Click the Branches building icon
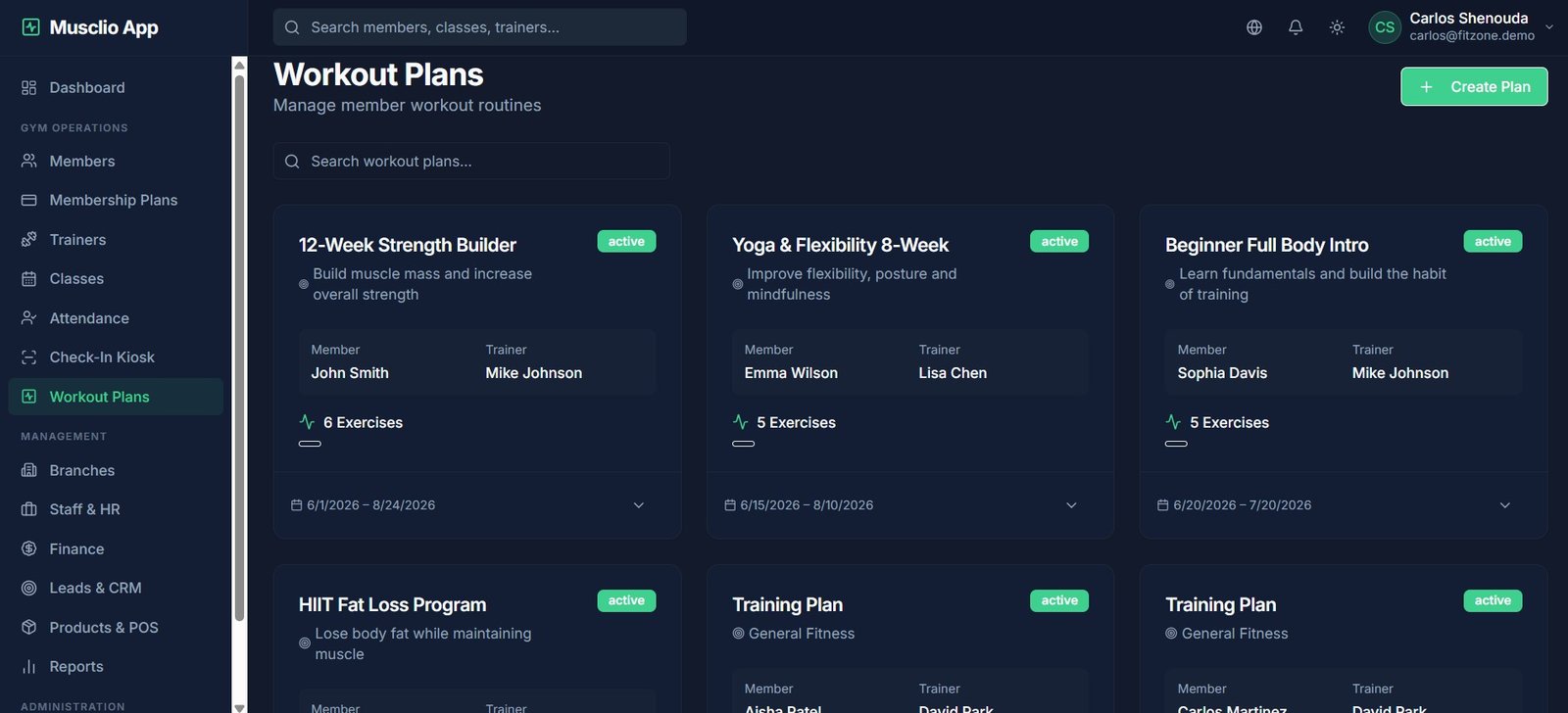Screen dimensions: 1568x713 (29, 471)
